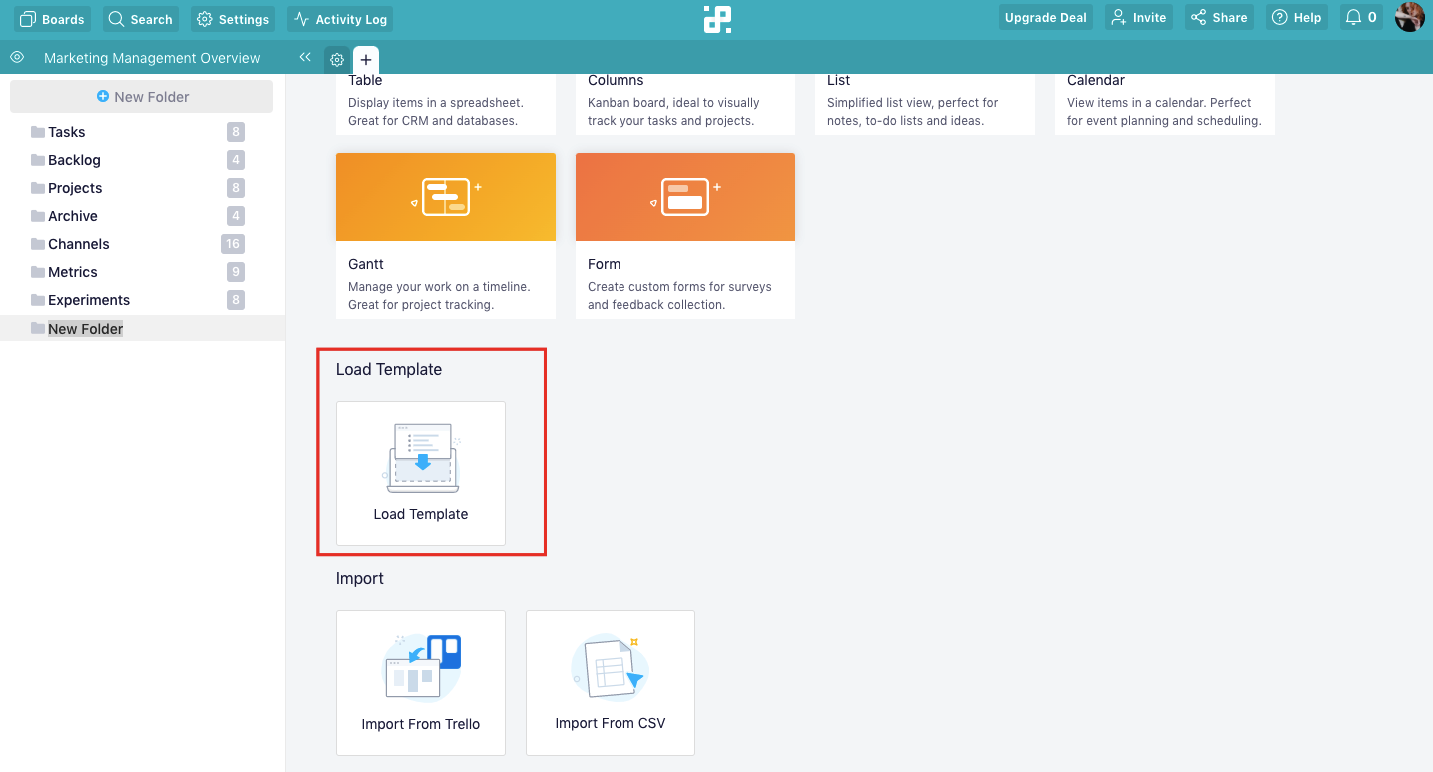This screenshot has width=1433, height=772.
Task: Click the Gantt title text
Action: click(x=366, y=264)
